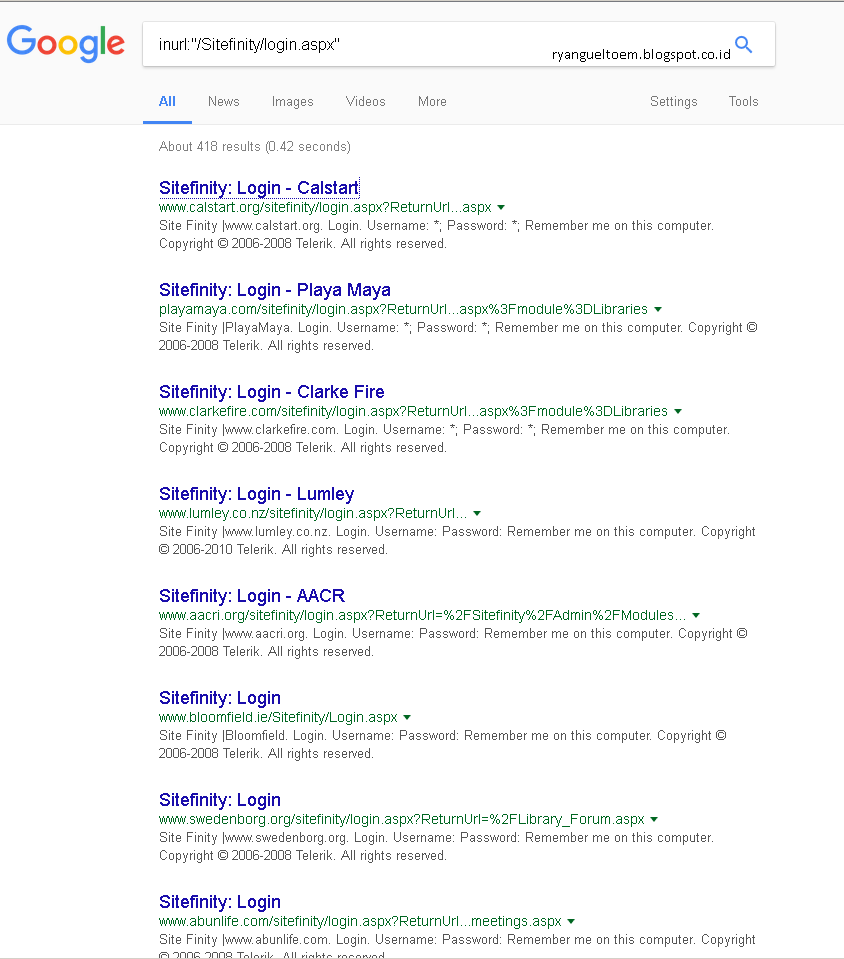
Task: Click the blue search magnifier icon
Action: point(744,44)
